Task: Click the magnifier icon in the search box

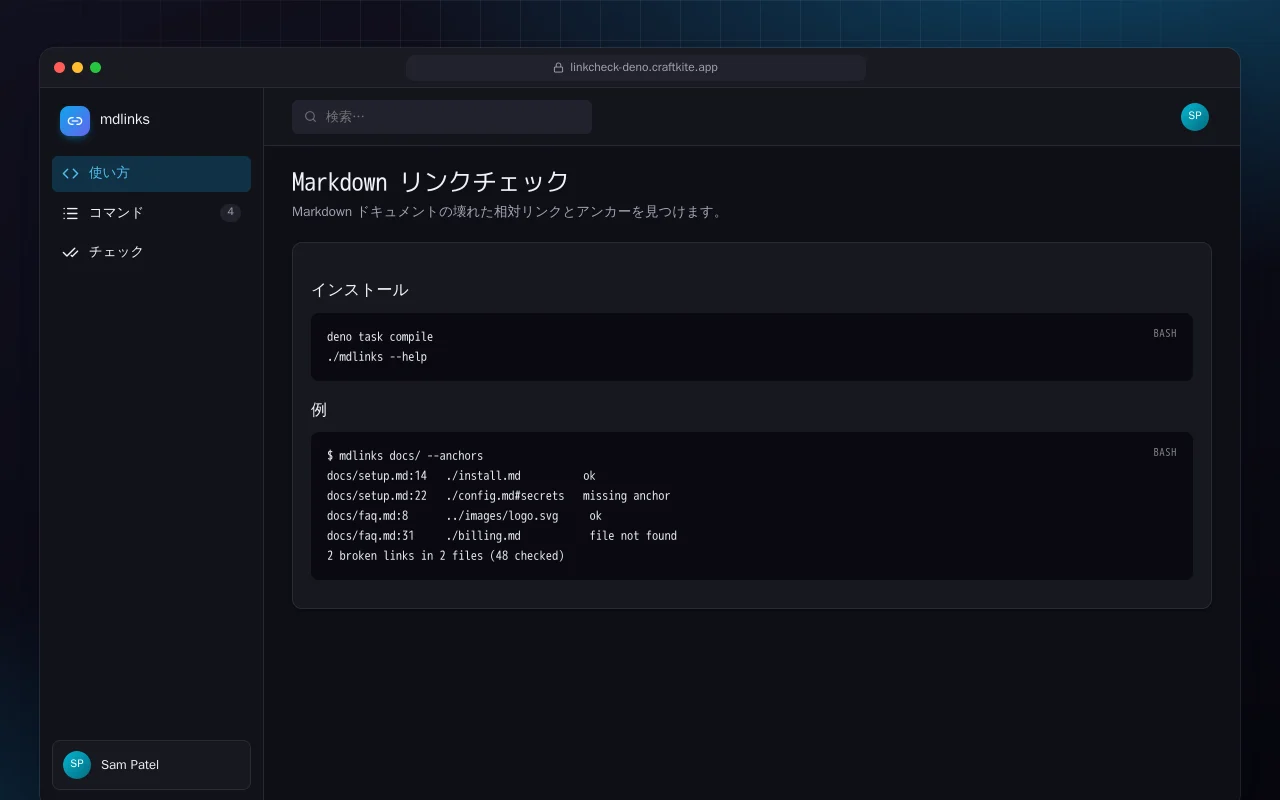Action: [x=311, y=117]
